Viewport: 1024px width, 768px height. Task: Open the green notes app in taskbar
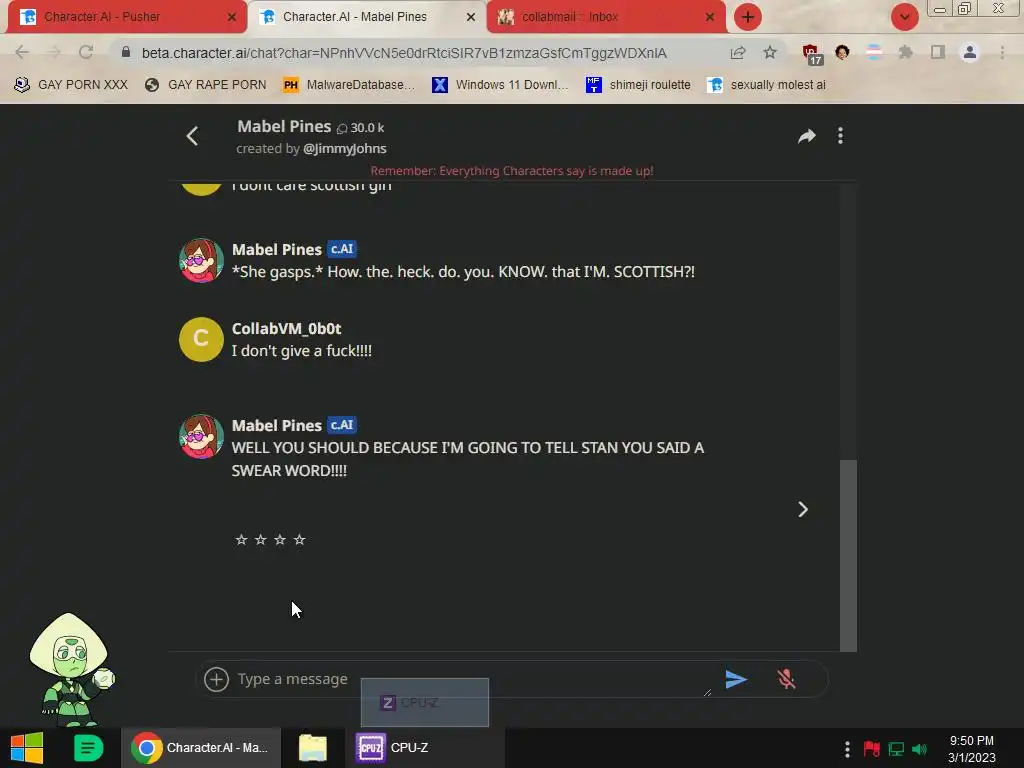(x=88, y=748)
